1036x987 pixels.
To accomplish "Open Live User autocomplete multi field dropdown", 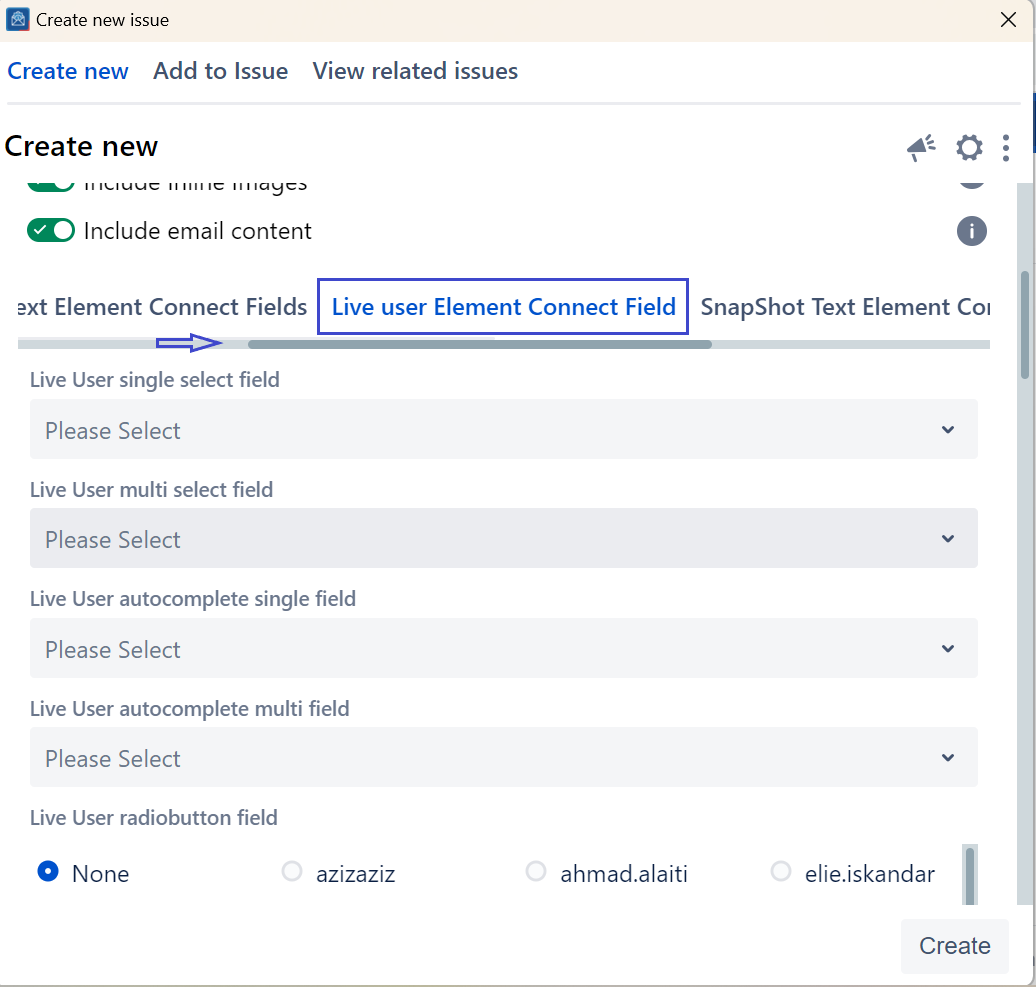I will (503, 759).
